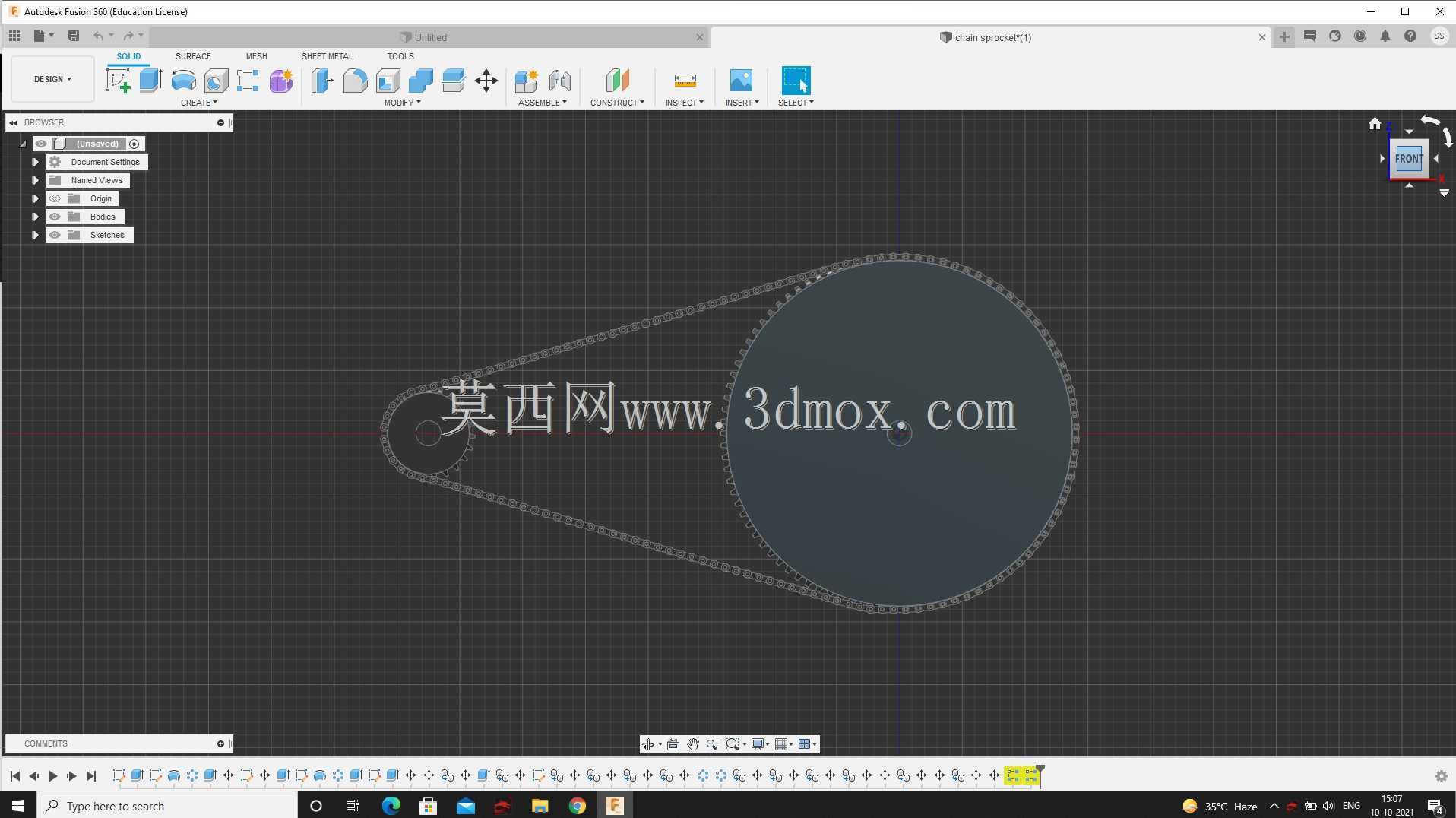Open the DESIGN workspace dropdown
1456x818 pixels.
52,79
